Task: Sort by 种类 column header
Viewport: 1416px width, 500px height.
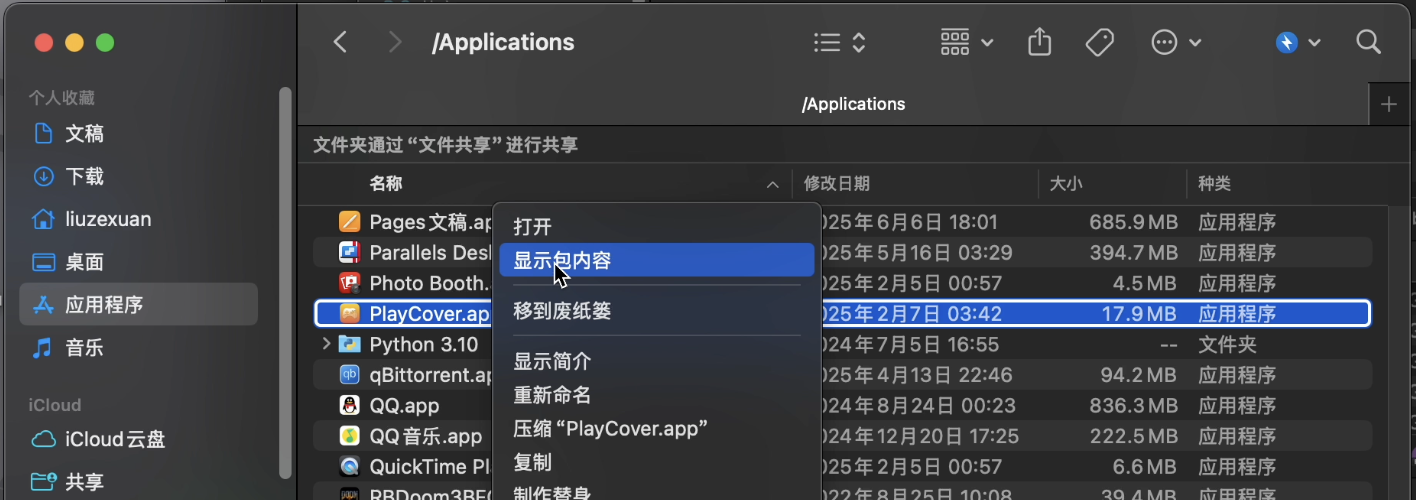Action: [1215, 184]
